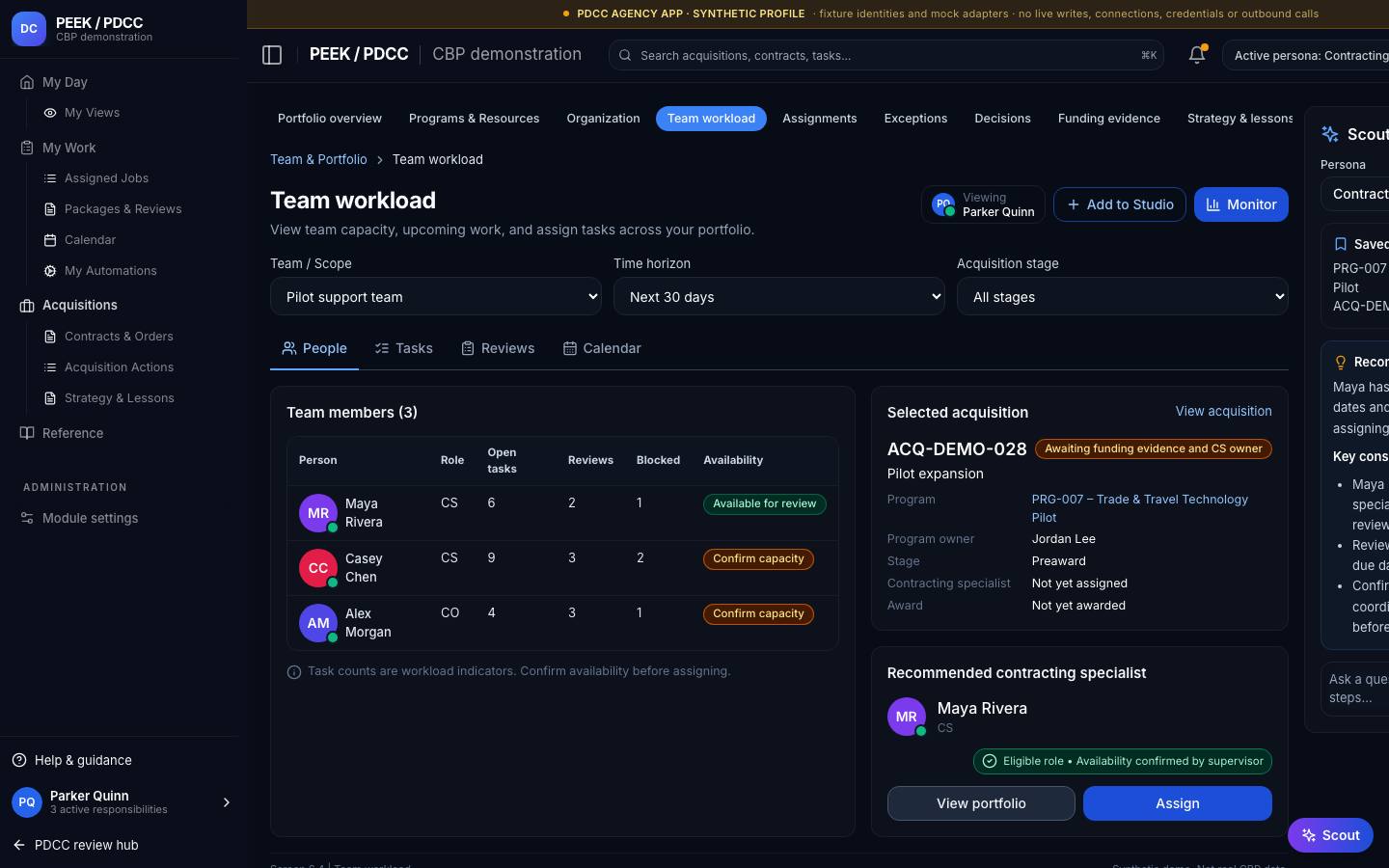This screenshot has height=868, width=1389.
Task: Switch to the Calendar tab
Action: pos(602,348)
